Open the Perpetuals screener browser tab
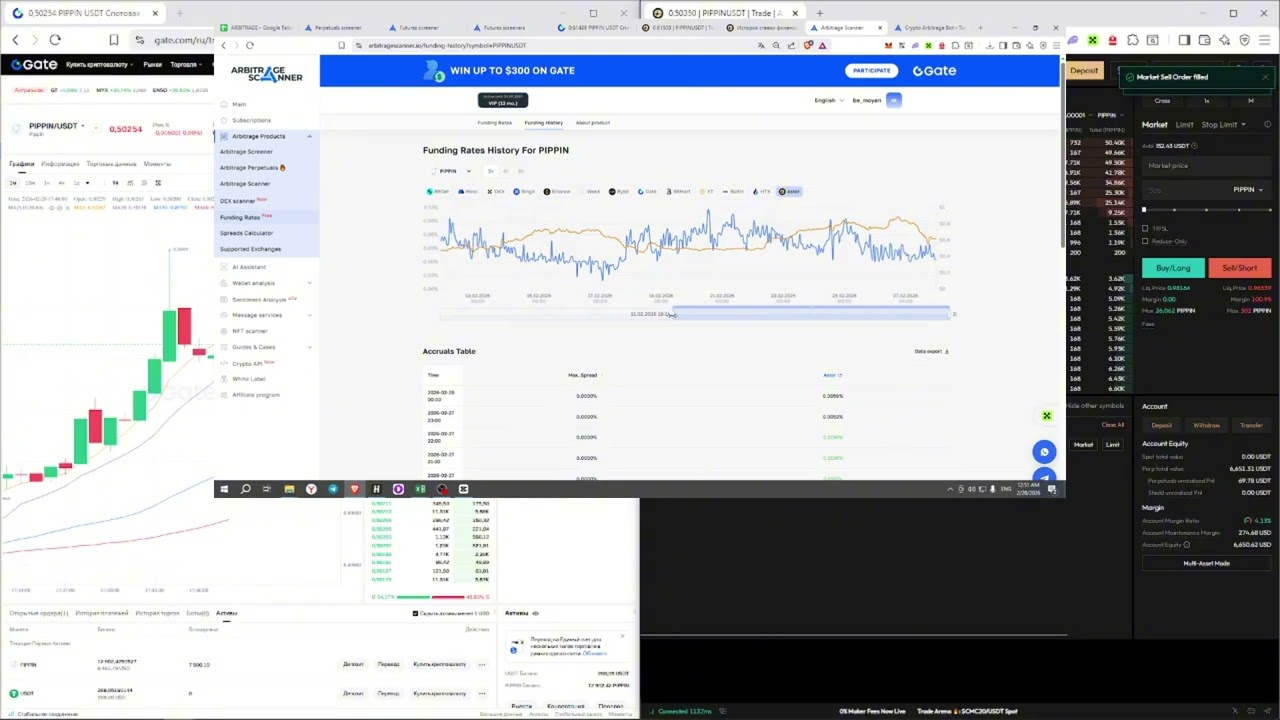The height and width of the screenshot is (720, 1280). (340, 28)
